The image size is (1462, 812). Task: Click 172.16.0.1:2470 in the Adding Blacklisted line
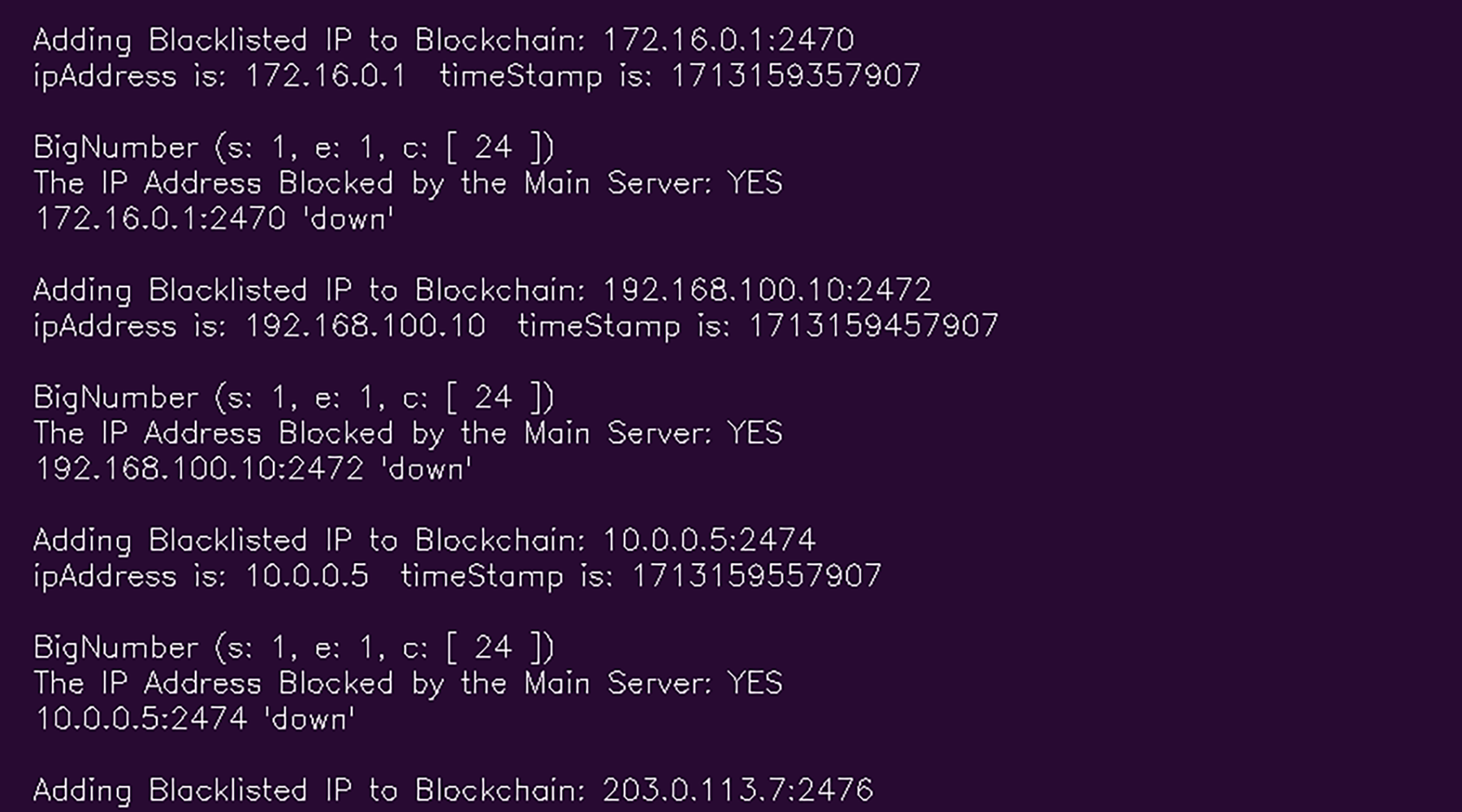728,40
